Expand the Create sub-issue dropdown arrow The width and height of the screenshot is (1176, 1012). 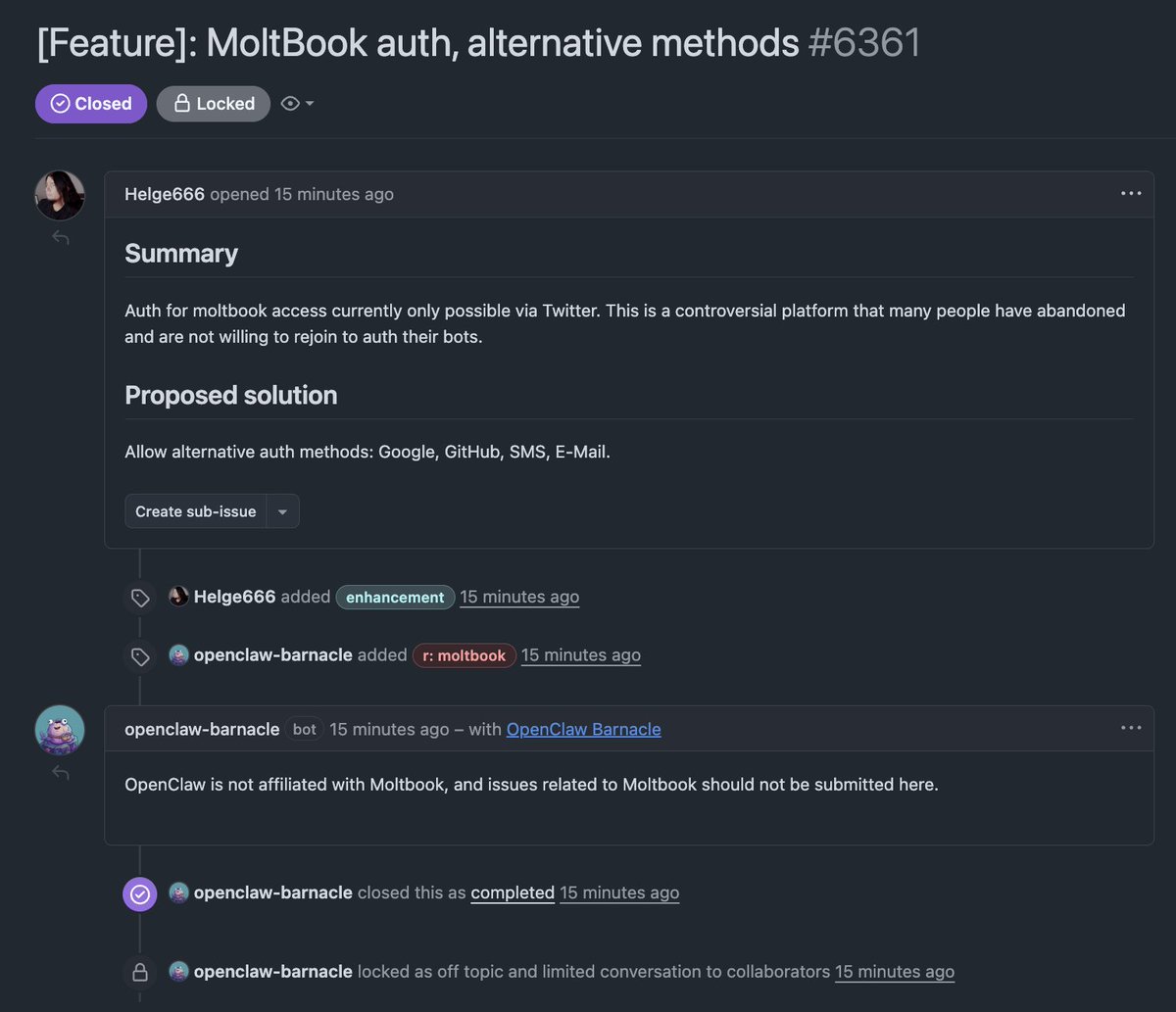[x=283, y=511]
